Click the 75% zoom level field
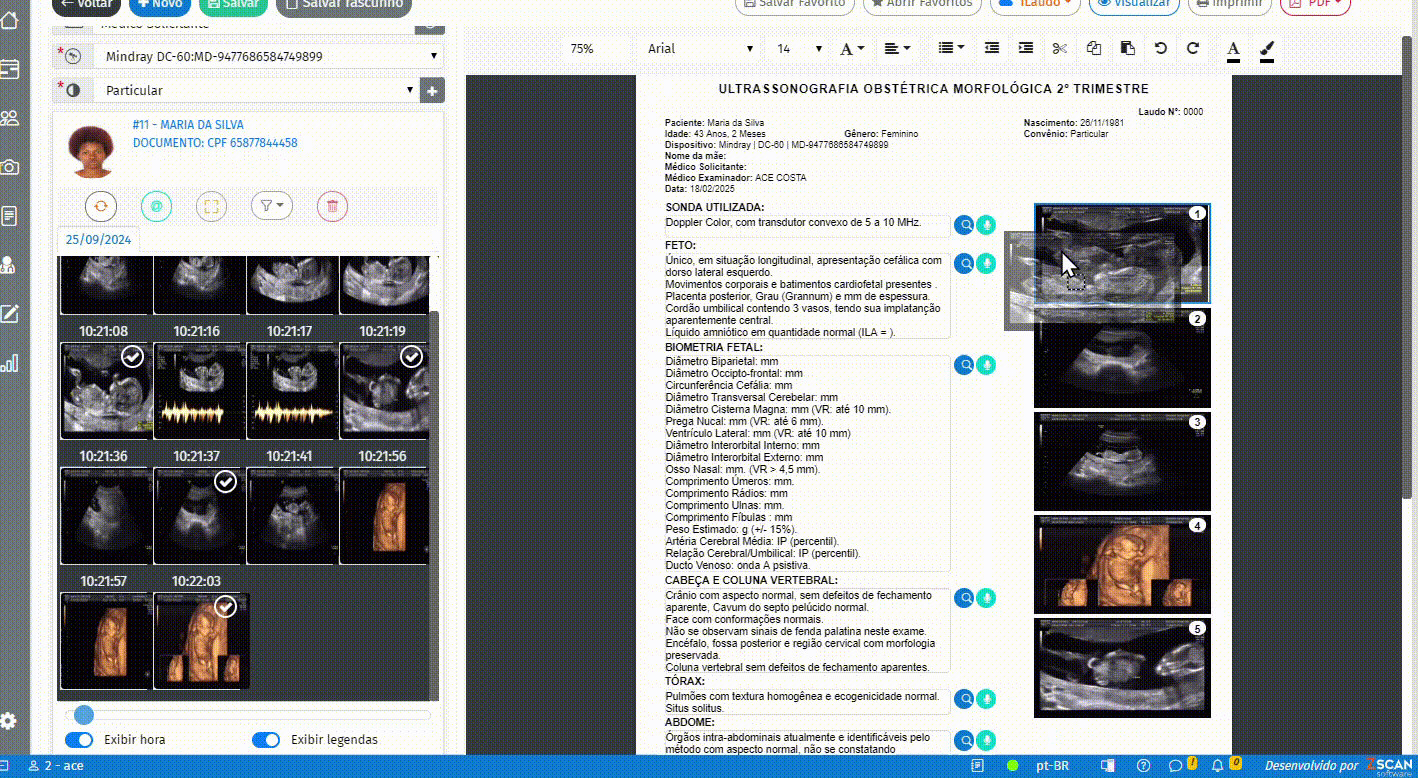Viewport: 1418px width, 778px height. (596, 48)
